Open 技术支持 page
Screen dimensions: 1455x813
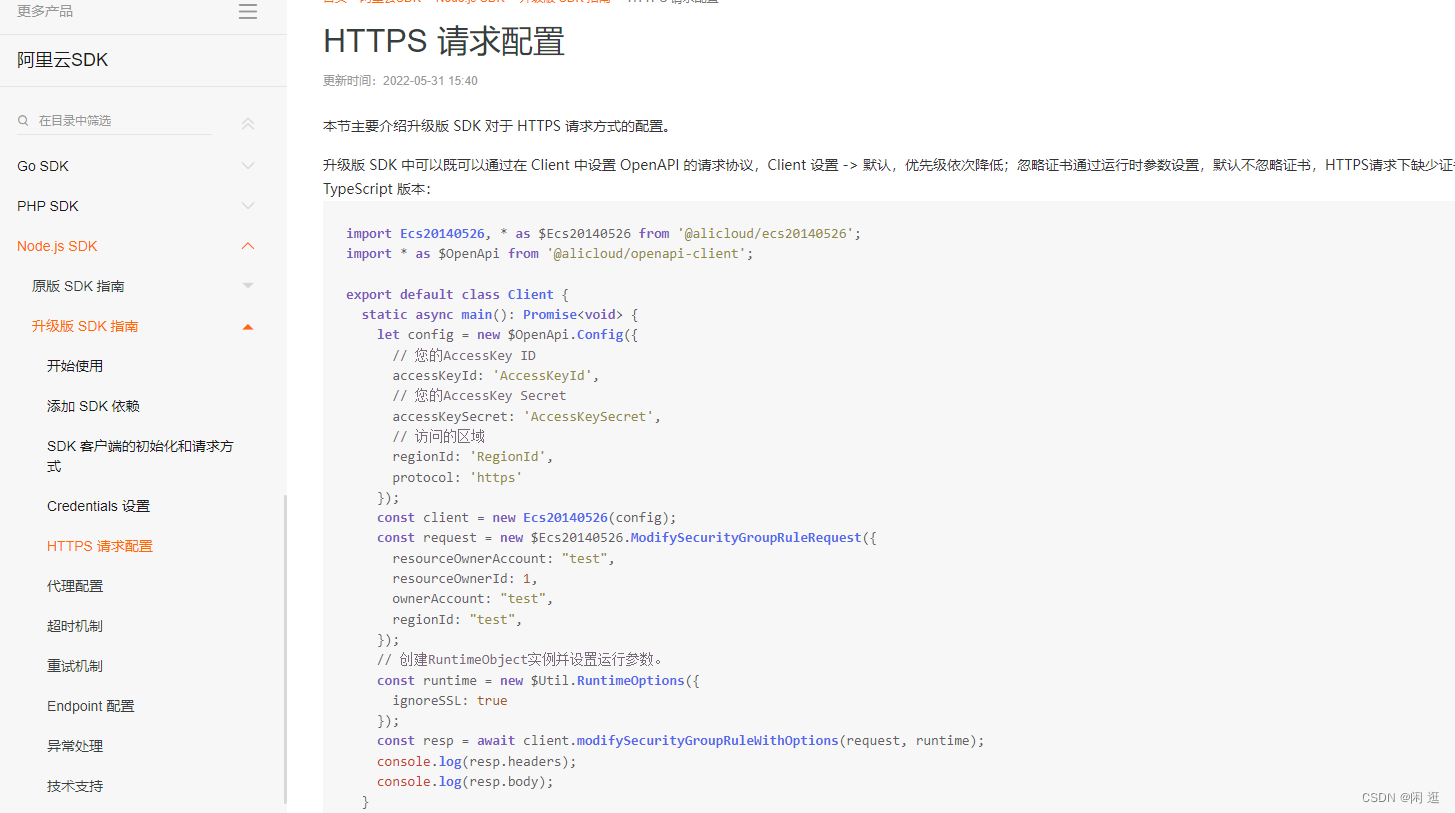tap(75, 785)
